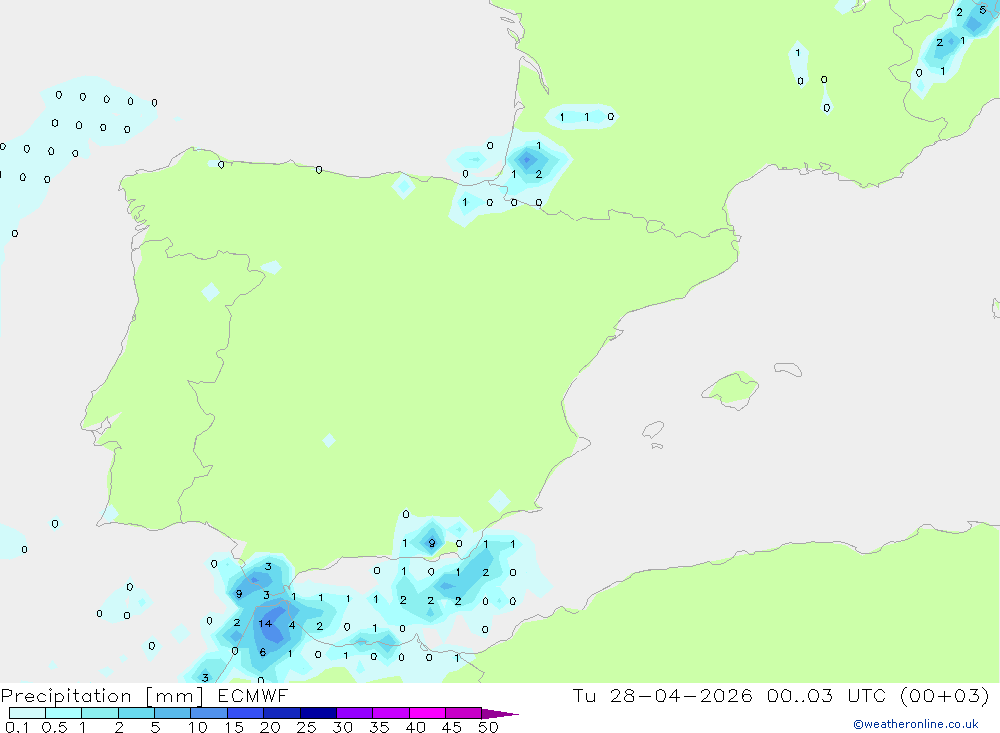Select the 10–15 mm legend color segment
Viewport: 1000px width, 733px height.
[x=209, y=713]
